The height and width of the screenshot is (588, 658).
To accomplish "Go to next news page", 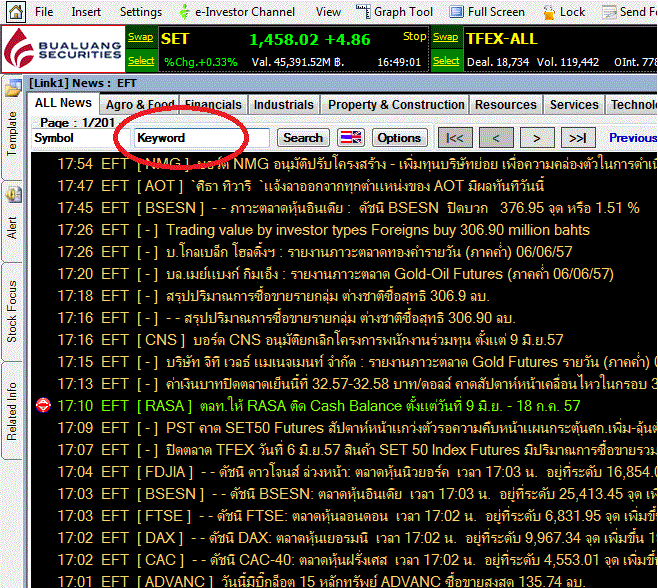I will tap(537, 138).
